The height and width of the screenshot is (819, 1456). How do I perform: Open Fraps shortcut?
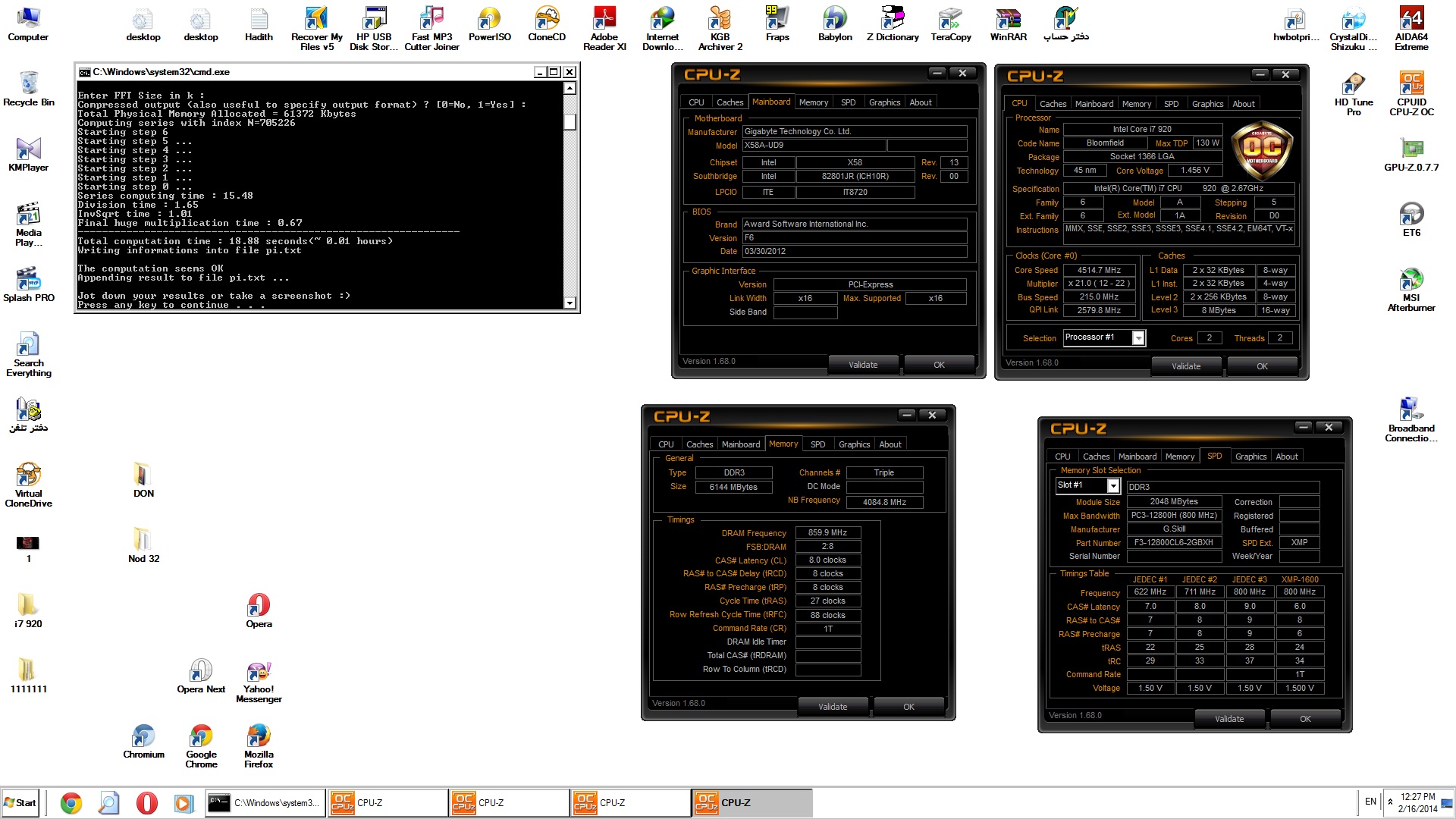point(777,24)
